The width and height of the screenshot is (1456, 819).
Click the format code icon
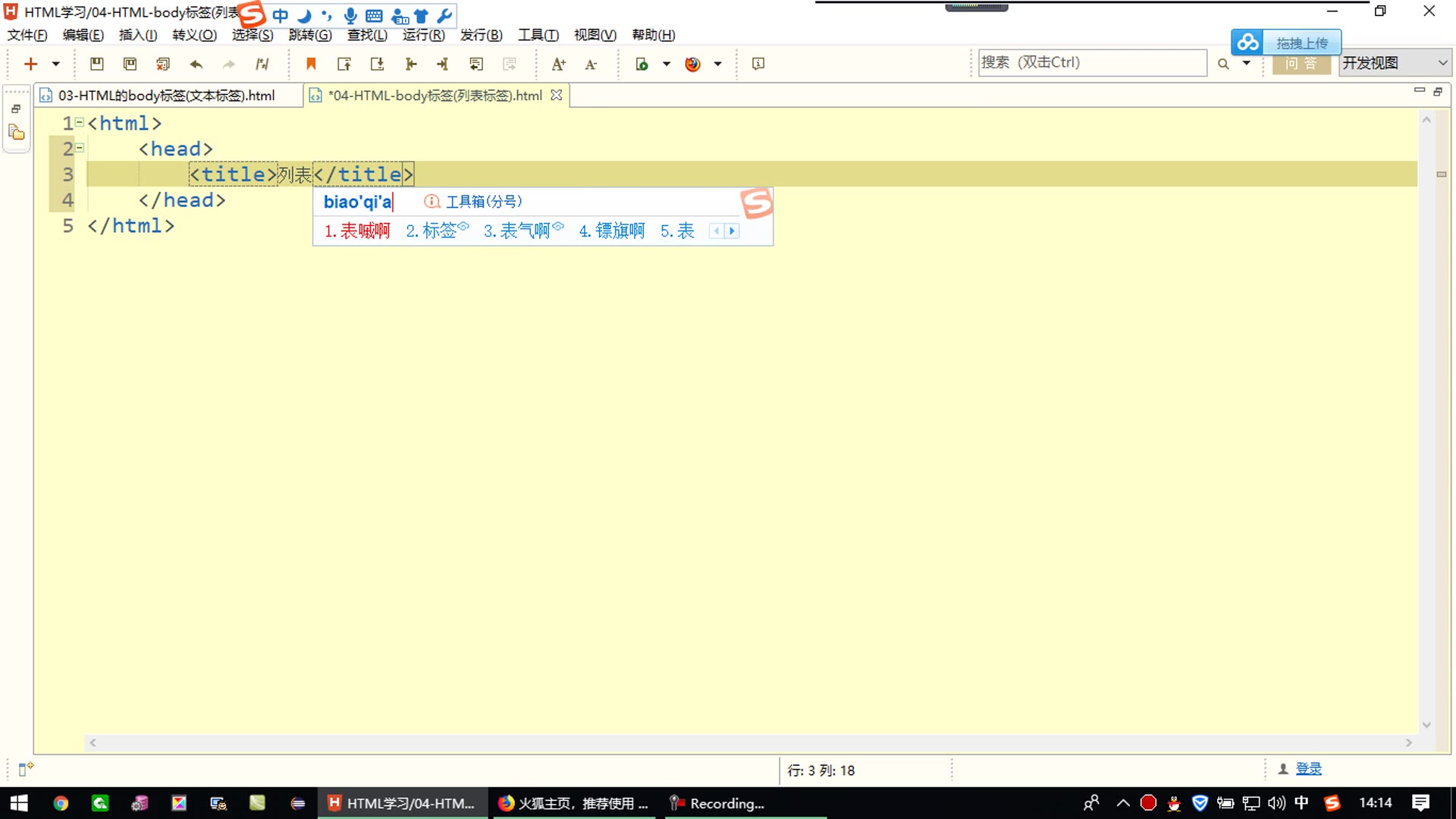click(x=262, y=64)
